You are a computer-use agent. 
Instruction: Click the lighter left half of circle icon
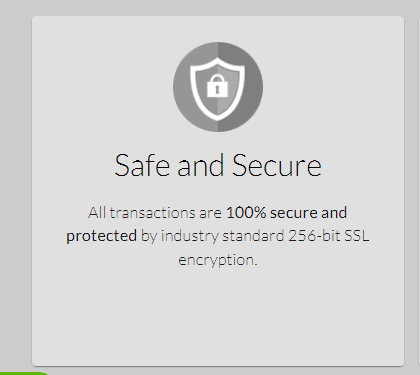(196, 87)
